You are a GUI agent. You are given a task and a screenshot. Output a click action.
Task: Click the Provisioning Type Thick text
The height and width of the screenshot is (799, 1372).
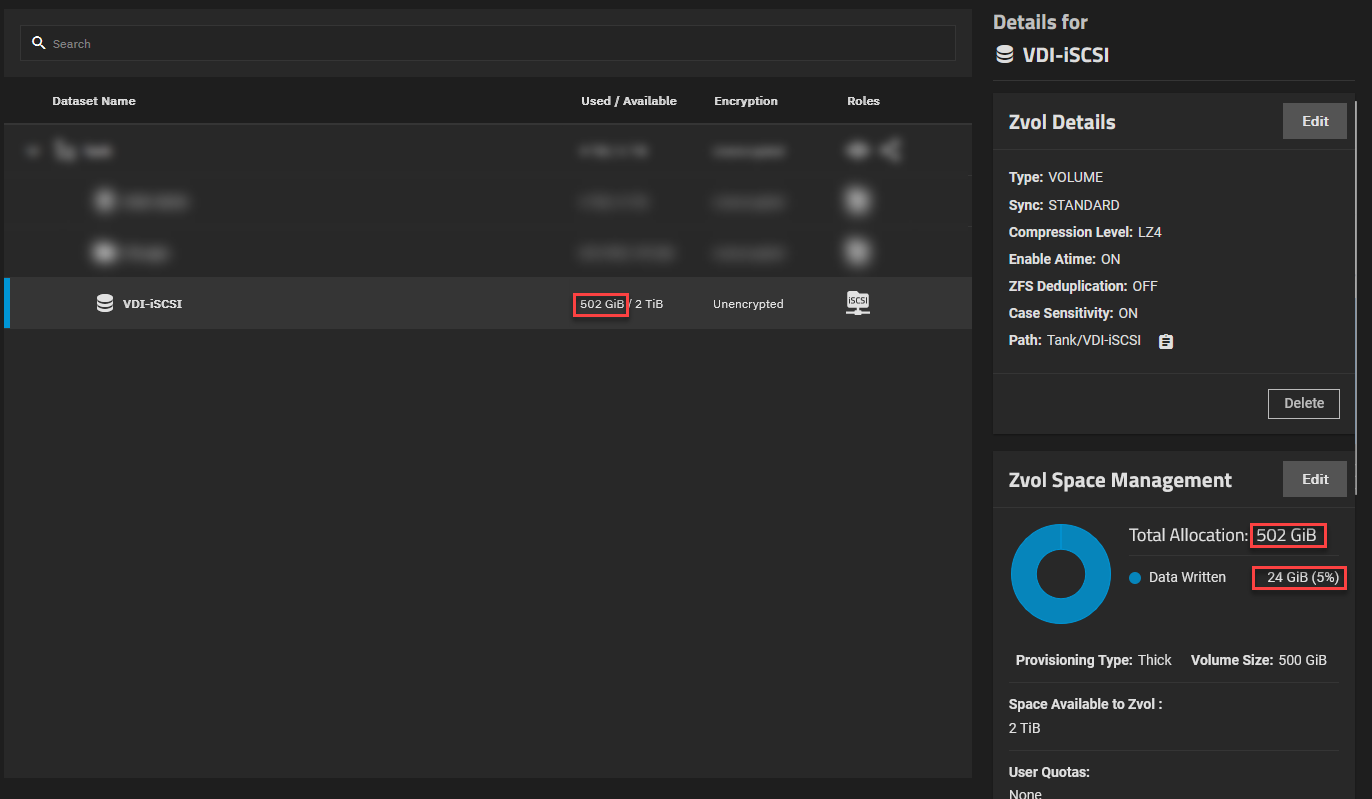1093,660
